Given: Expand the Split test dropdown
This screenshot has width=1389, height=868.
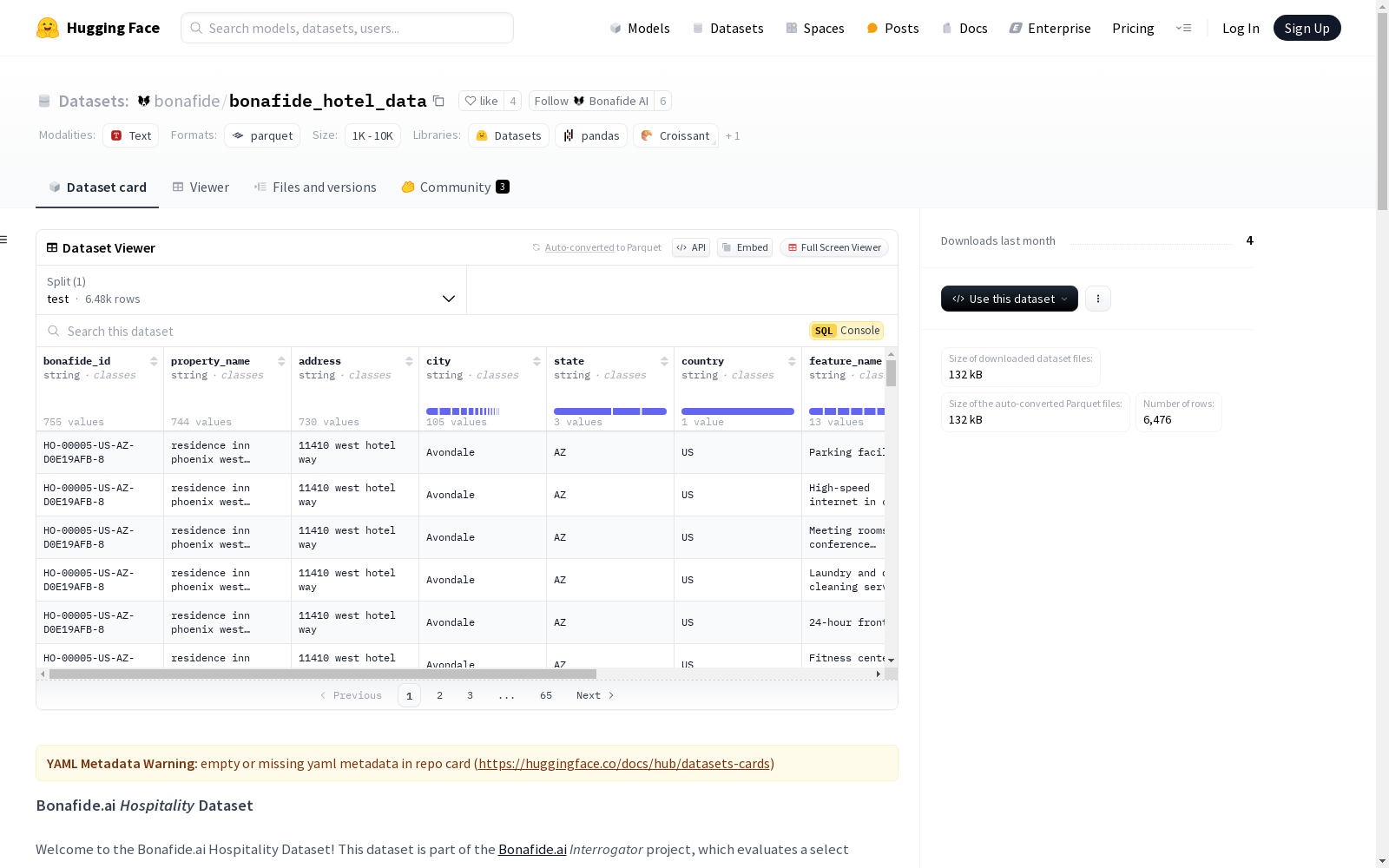Looking at the screenshot, I should (251, 290).
